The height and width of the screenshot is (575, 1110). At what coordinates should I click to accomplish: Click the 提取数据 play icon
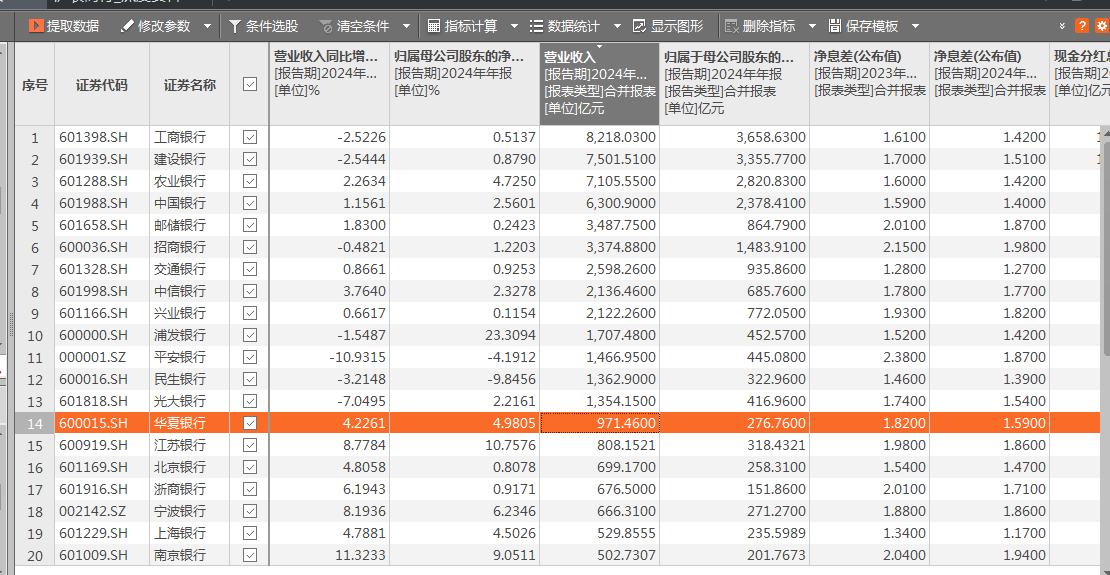click(x=36, y=26)
